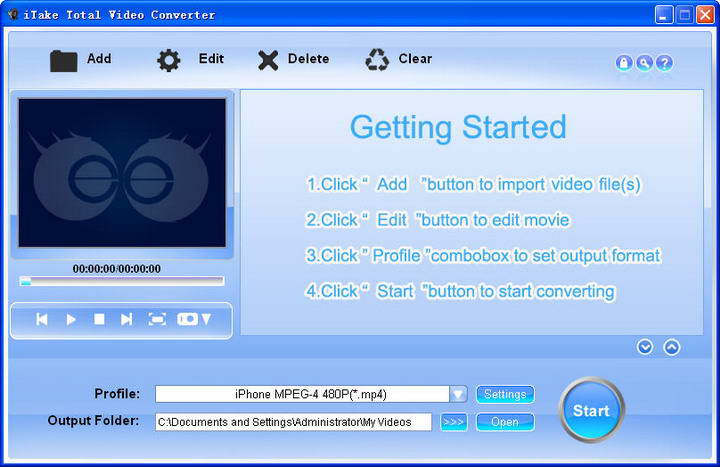Click the video preview screen
This screenshot has height=467, width=720.
[x=122, y=173]
